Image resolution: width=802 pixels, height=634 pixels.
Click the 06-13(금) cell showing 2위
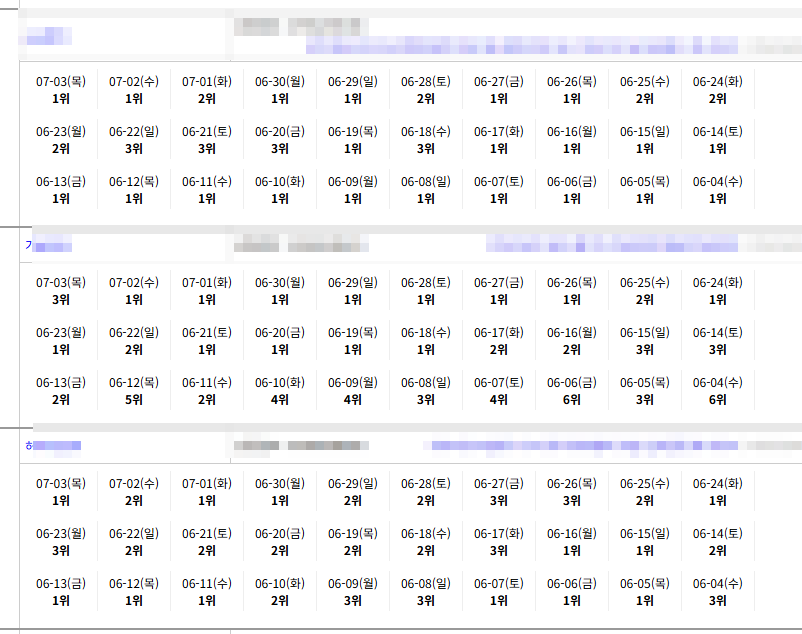[61, 391]
